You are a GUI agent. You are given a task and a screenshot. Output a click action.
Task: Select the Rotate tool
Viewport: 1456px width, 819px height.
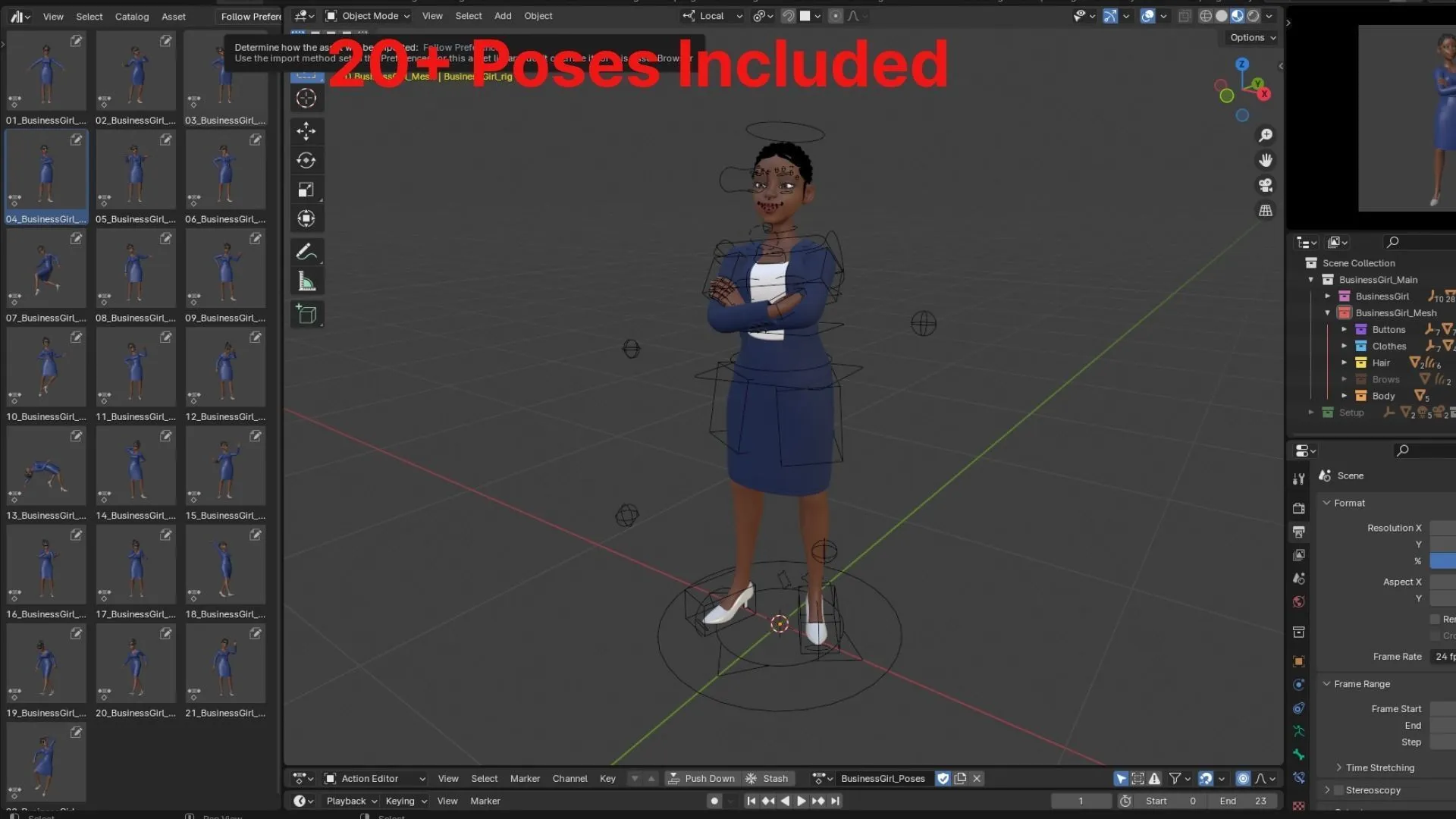point(307,160)
